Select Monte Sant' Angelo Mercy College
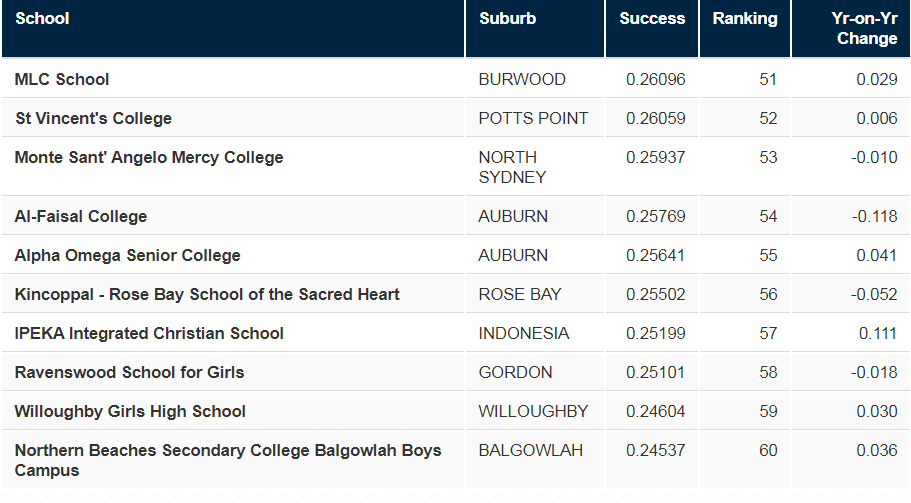Screen dimensions: 911x503 coord(149,157)
